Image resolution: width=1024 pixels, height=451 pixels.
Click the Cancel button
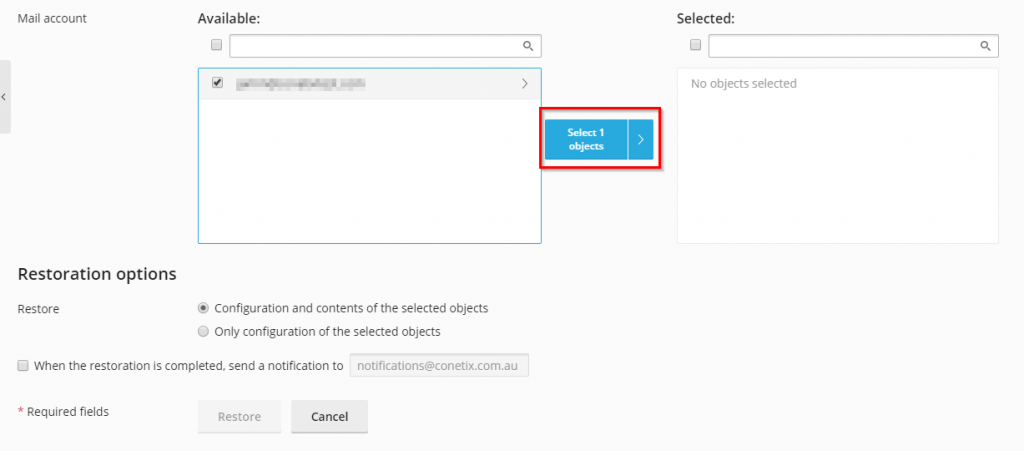[x=329, y=417]
